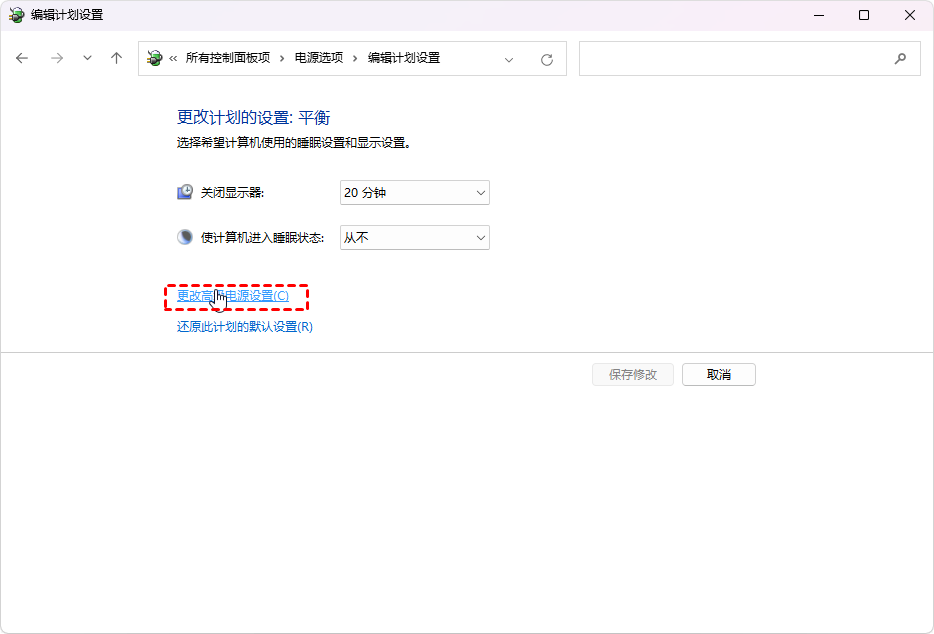Screen dimensions: 934x634
Task: Click the 保存修改 button
Action: pyautogui.click(x=633, y=374)
